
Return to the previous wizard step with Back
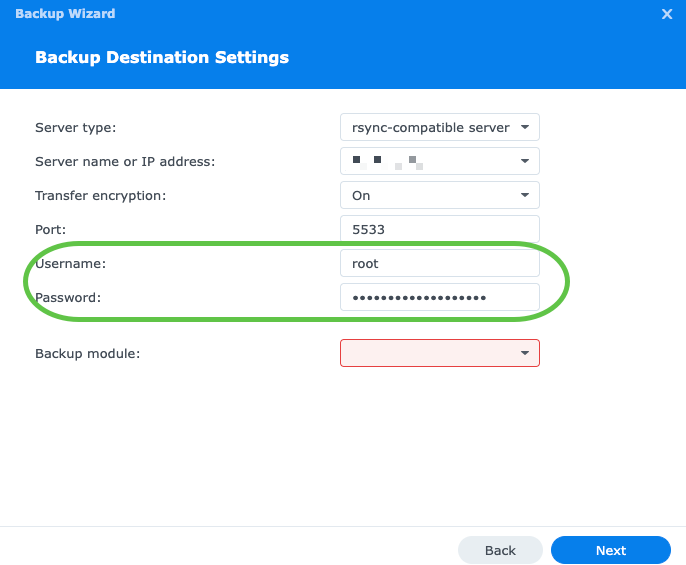point(500,550)
